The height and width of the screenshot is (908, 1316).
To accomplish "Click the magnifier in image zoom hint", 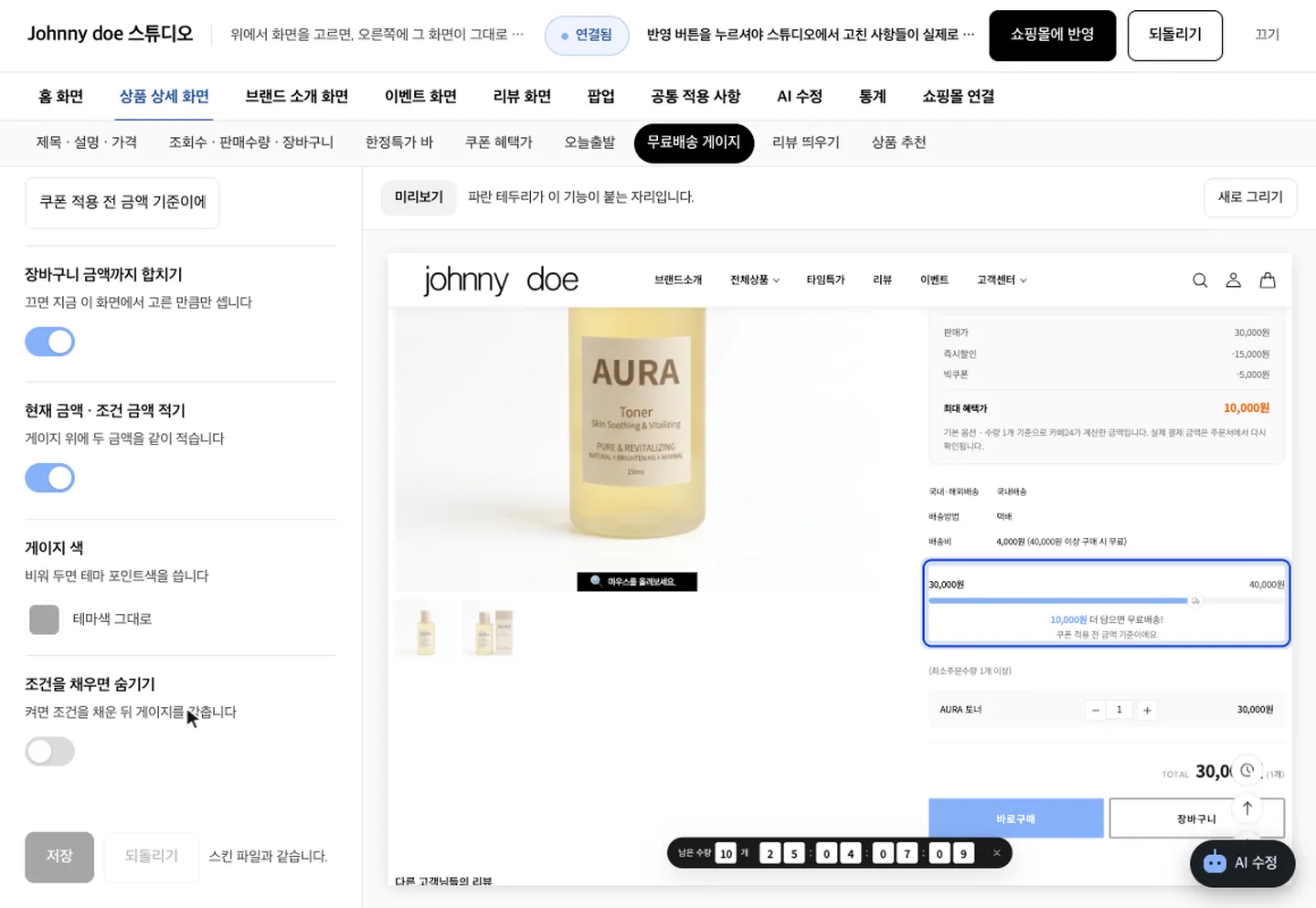I will pos(596,581).
